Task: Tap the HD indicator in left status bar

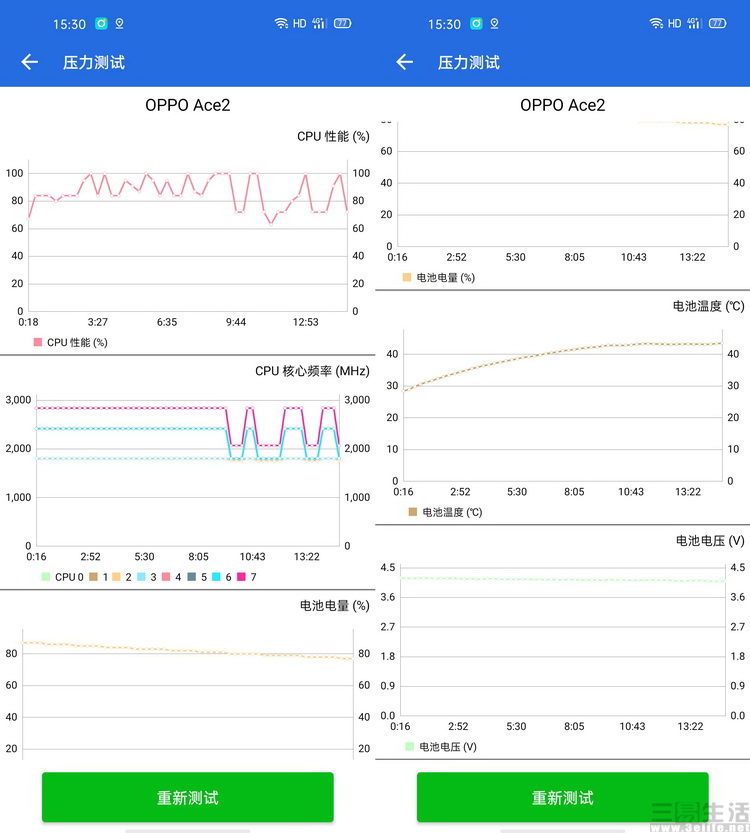Action: (x=300, y=23)
